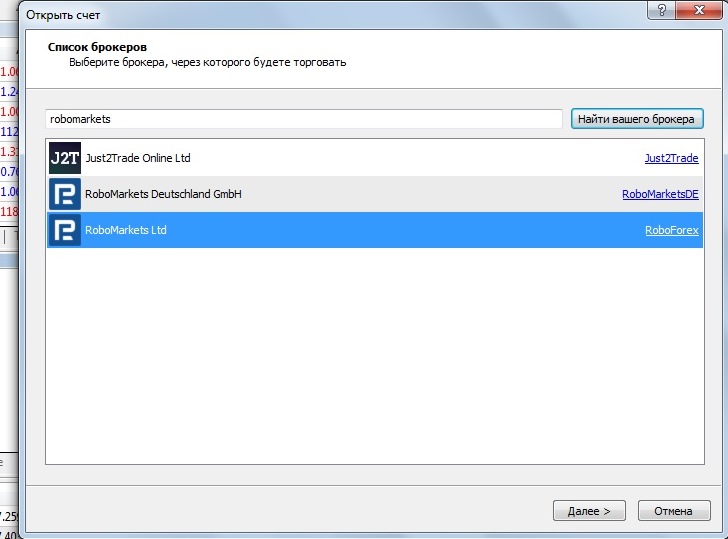The image size is (728, 539).
Task: Click the broker search field containing robomarkets
Action: tap(304, 119)
